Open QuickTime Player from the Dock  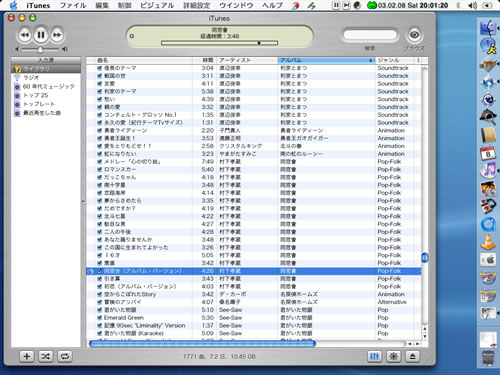[488, 224]
